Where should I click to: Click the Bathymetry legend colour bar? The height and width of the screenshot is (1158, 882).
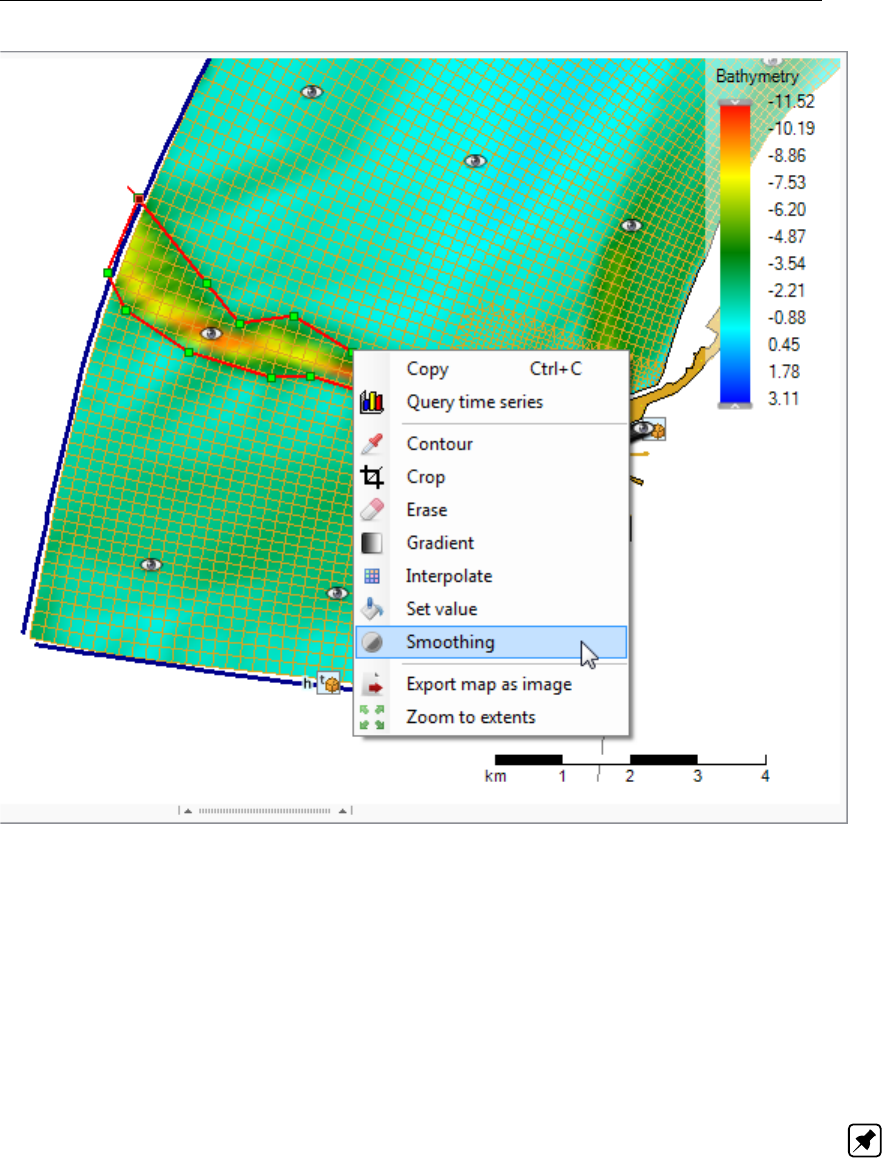tap(735, 254)
